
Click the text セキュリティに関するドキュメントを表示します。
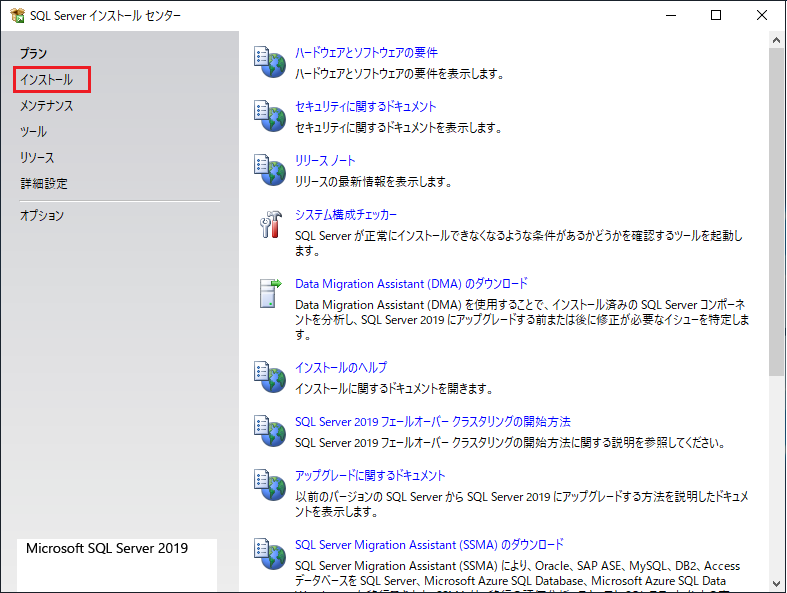coord(399,128)
